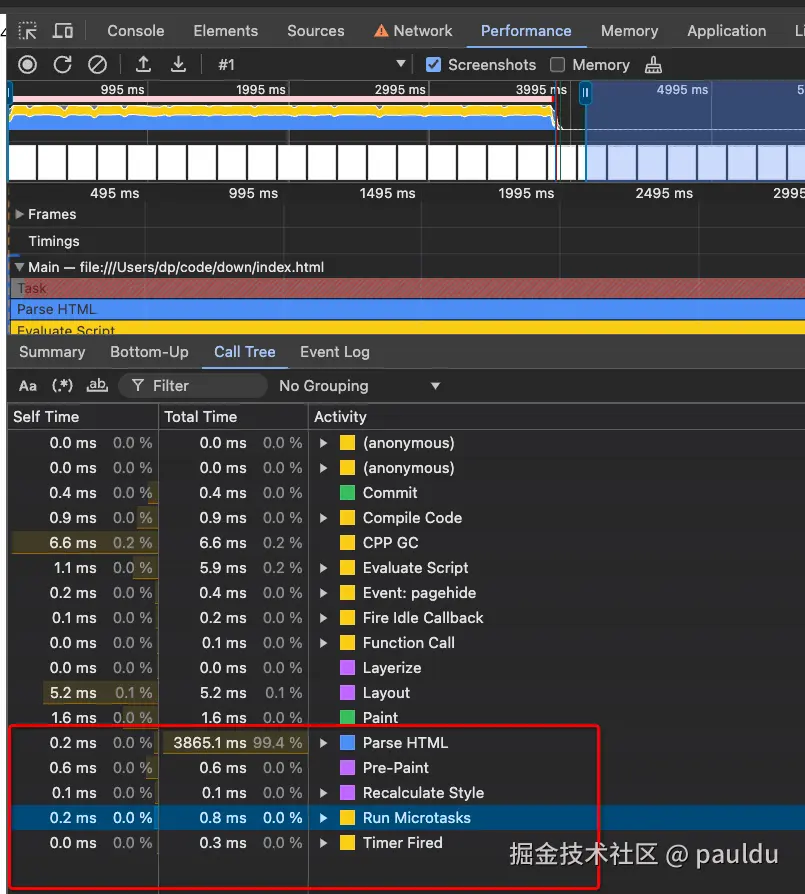This screenshot has width=805, height=894.
Task: Toggle the regex filter option
Action: click(x=63, y=386)
